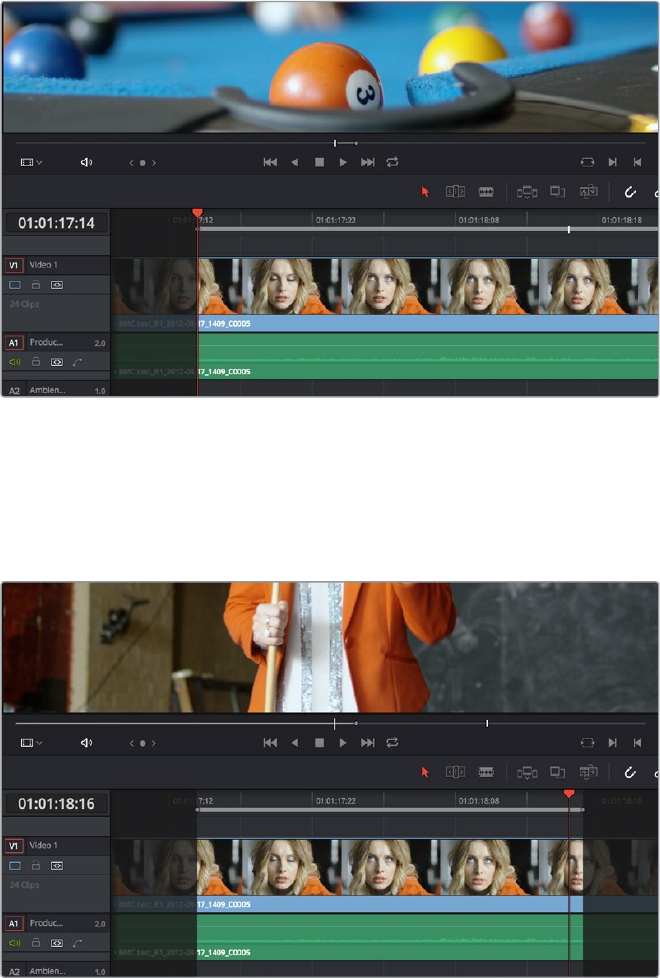Click the first arrow-to-bar icon right of Match Frame under pool ball viewer
The height and width of the screenshot is (978, 660).
[x=613, y=162]
